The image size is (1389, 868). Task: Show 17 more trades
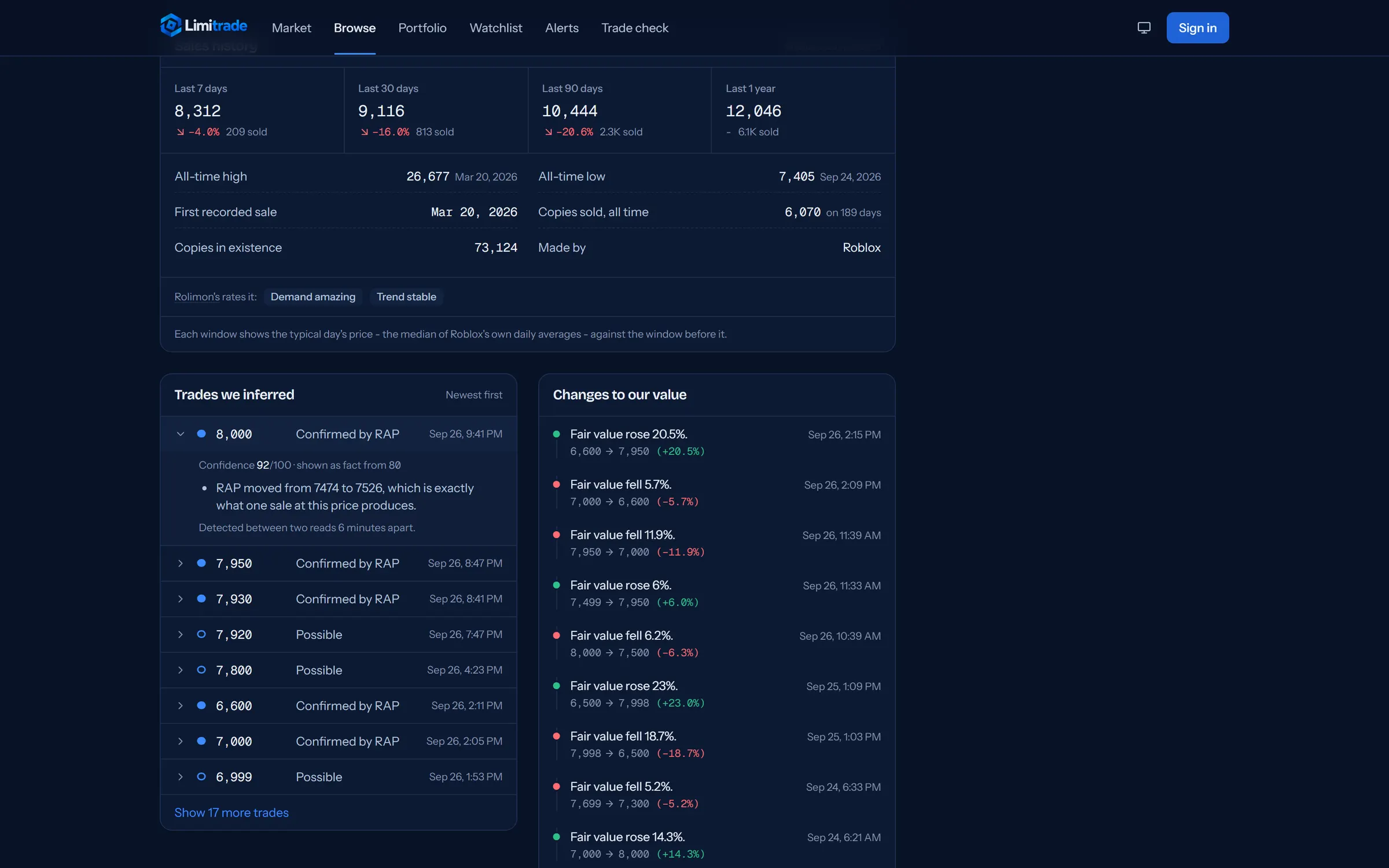(x=231, y=812)
